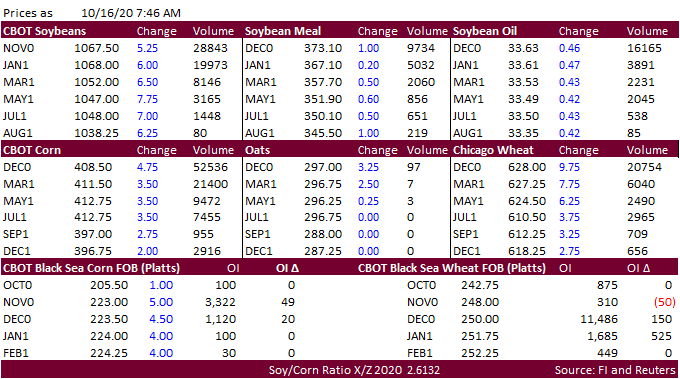Viewport: 680px width, 379px height.
Task: Click soybean meal DEC0 volume 9734
Action: point(421,48)
